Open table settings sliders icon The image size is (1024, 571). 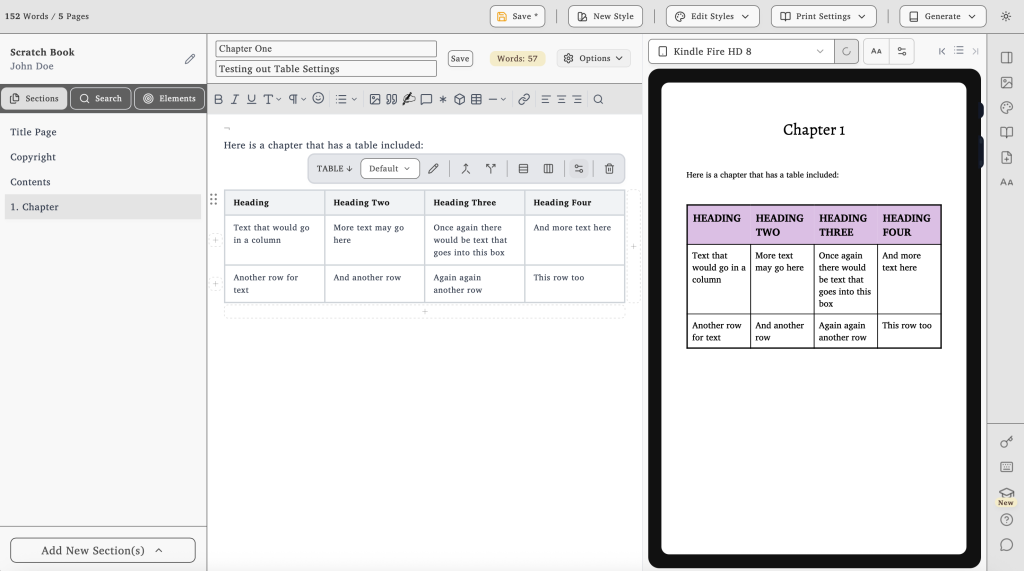(x=578, y=169)
